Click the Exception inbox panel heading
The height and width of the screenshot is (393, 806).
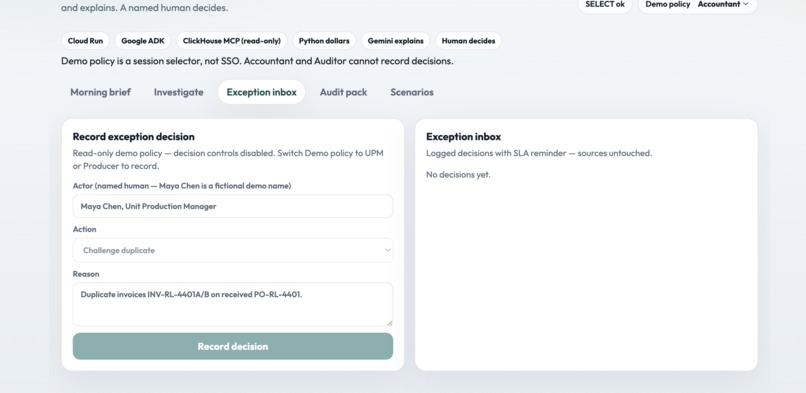point(464,137)
